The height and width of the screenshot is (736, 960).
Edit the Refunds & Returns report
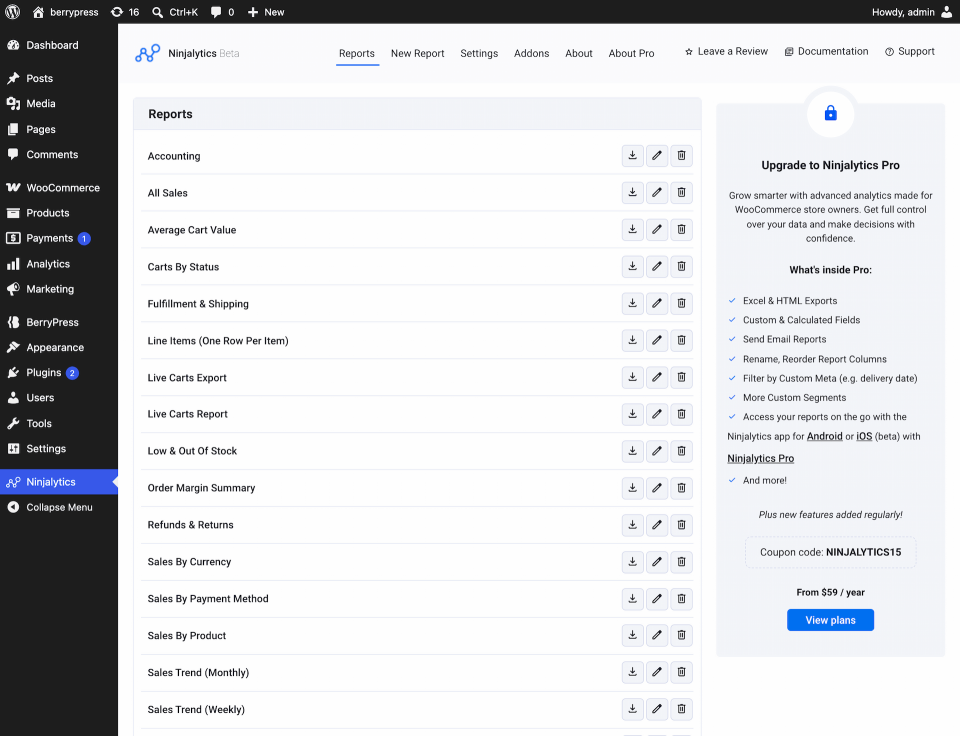click(657, 525)
